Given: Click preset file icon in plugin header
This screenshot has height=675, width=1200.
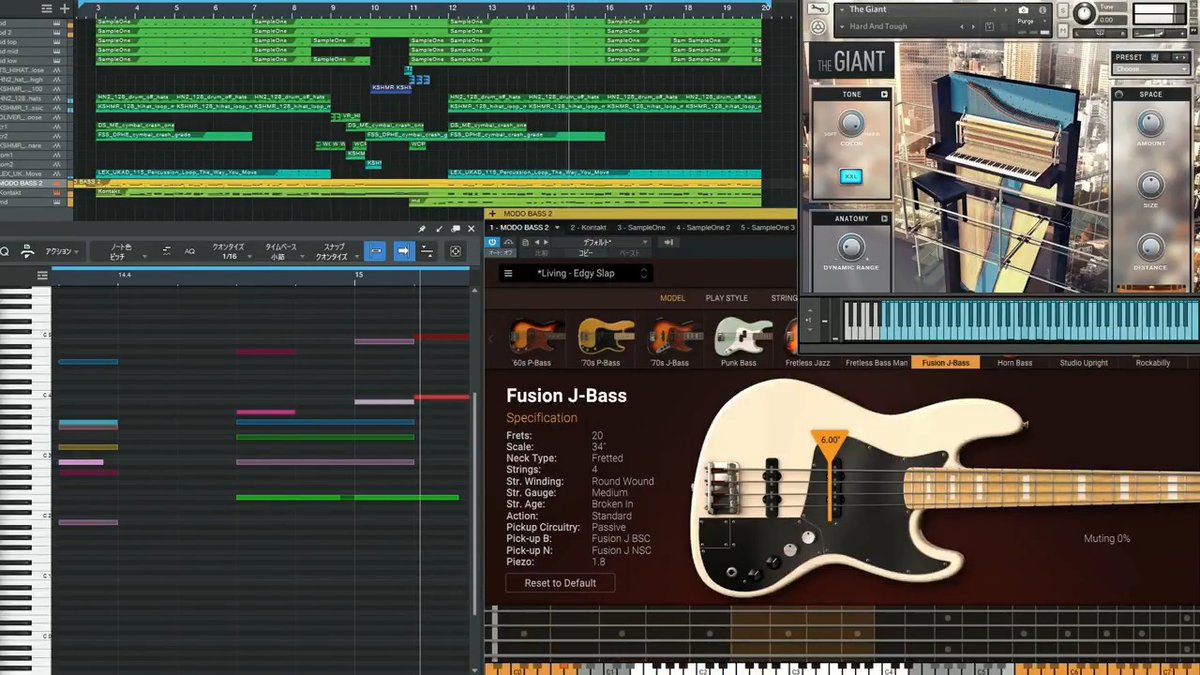Looking at the screenshot, I should click(526, 242).
